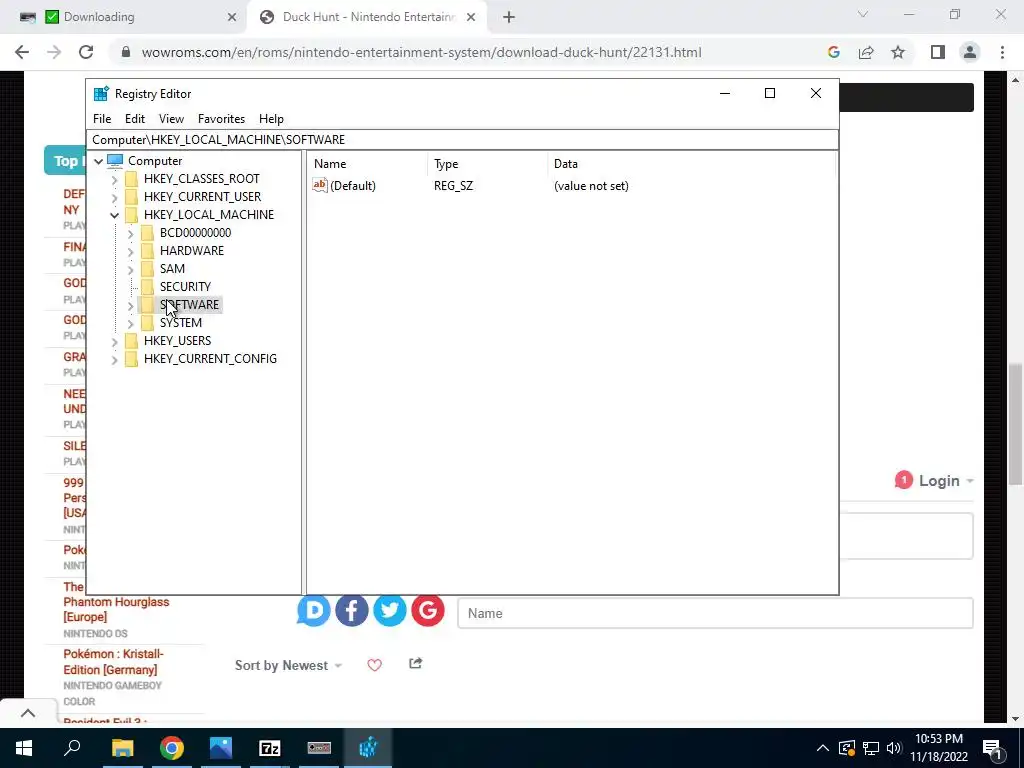Viewport: 1024px width, 768px height.
Task: Close the Duck Hunt browser tab
Action: 471,18
